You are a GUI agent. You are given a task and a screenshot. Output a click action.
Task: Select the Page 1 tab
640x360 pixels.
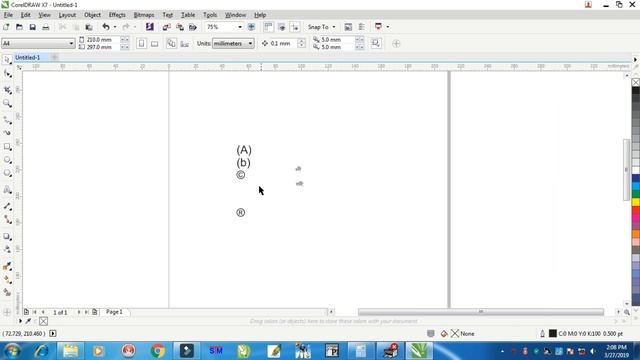(x=114, y=312)
